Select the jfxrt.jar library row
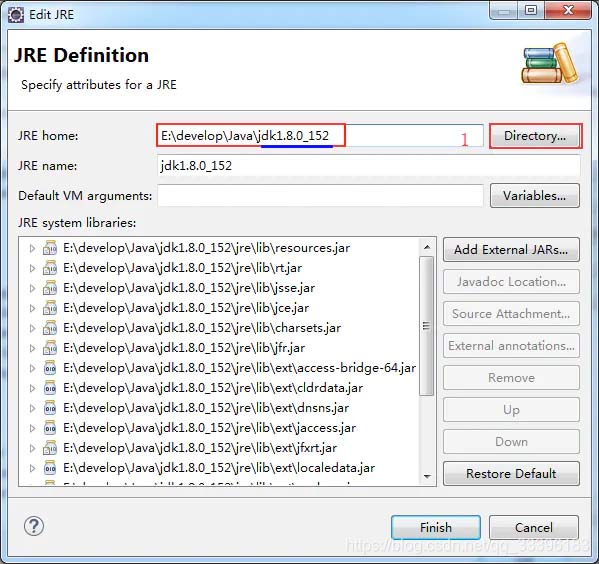This screenshot has height=564, width=599. point(219,448)
